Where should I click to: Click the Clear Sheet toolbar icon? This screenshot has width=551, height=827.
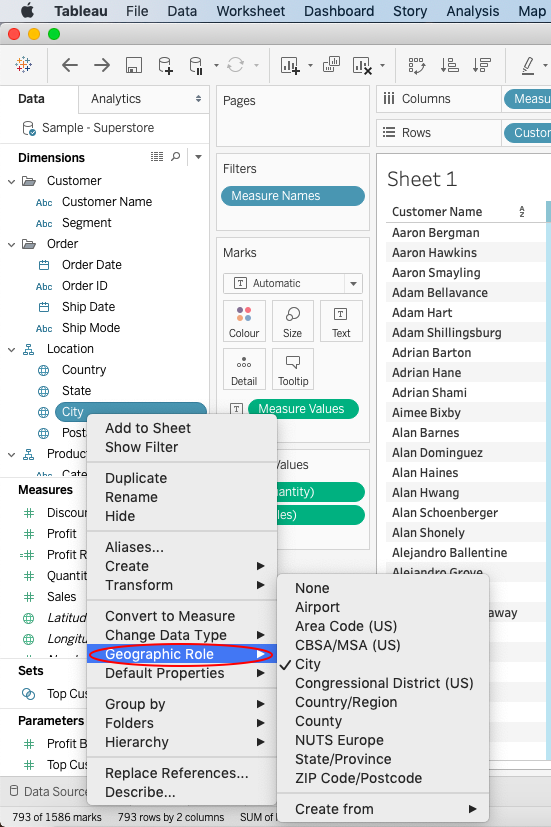pos(362,65)
